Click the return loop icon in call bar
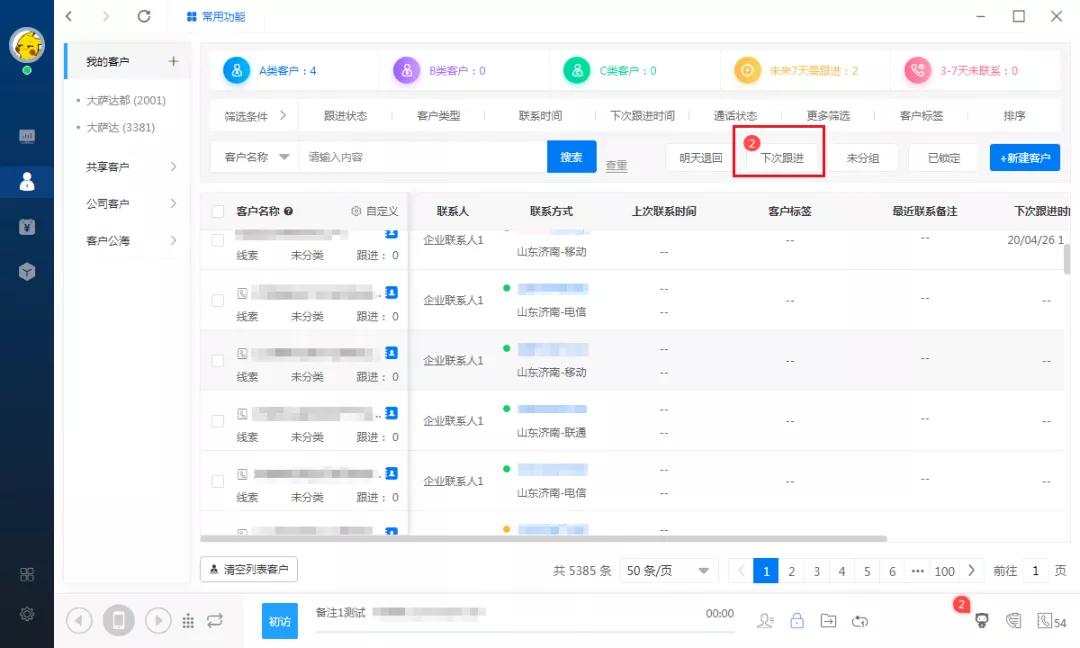This screenshot has height=648, width=1080. (x=860, y=621)
